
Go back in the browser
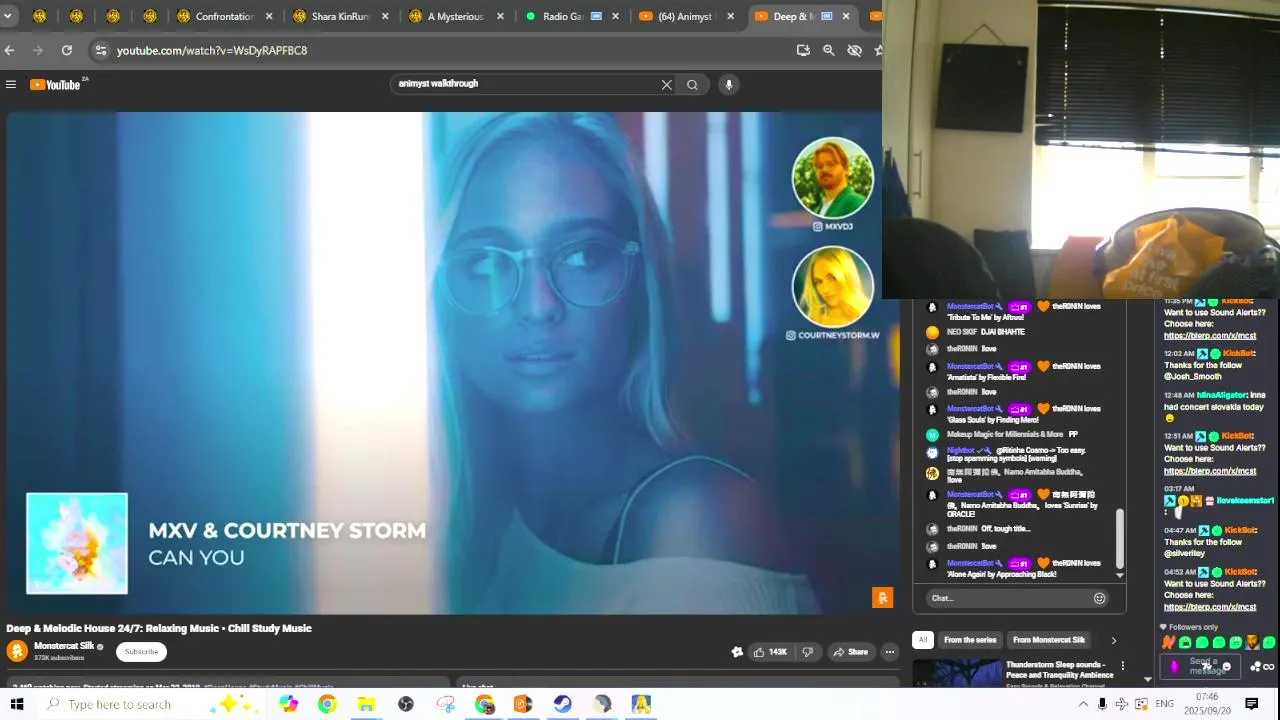tap(9, 50)
